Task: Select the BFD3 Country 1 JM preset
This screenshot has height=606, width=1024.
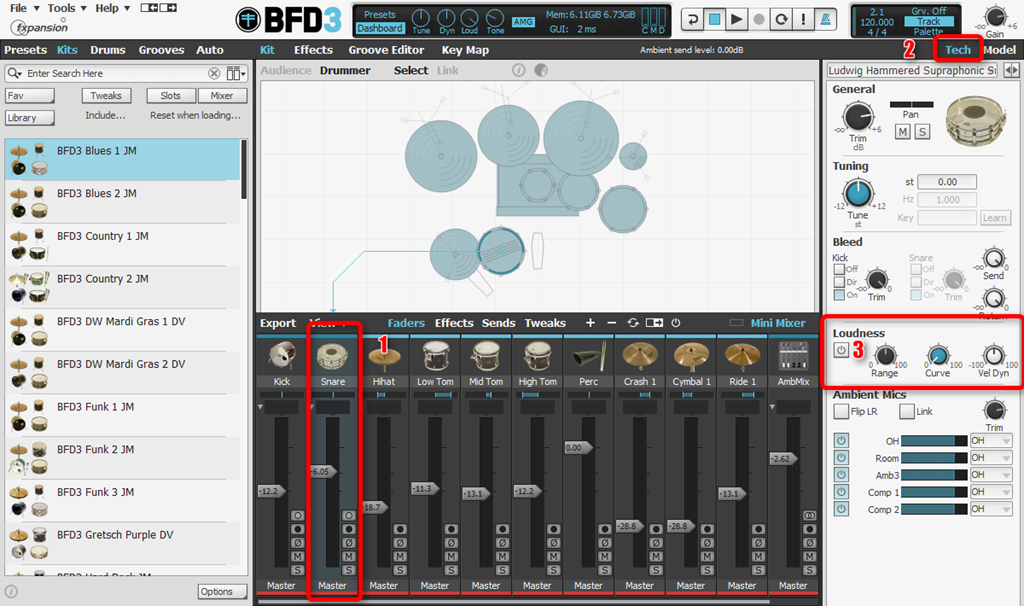Action: point(120,241)
